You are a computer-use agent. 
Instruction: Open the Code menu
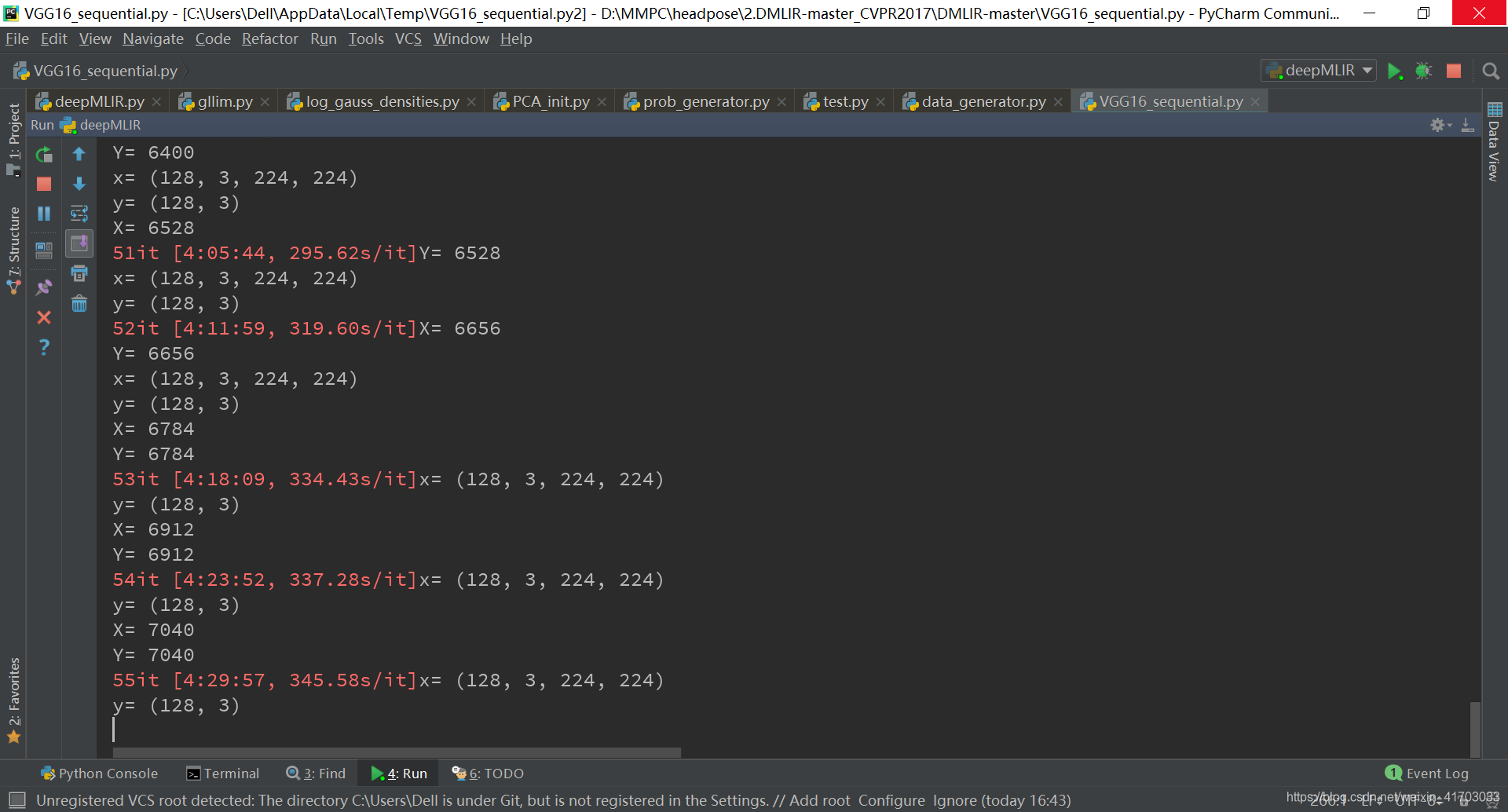click(x=213, y=38)
